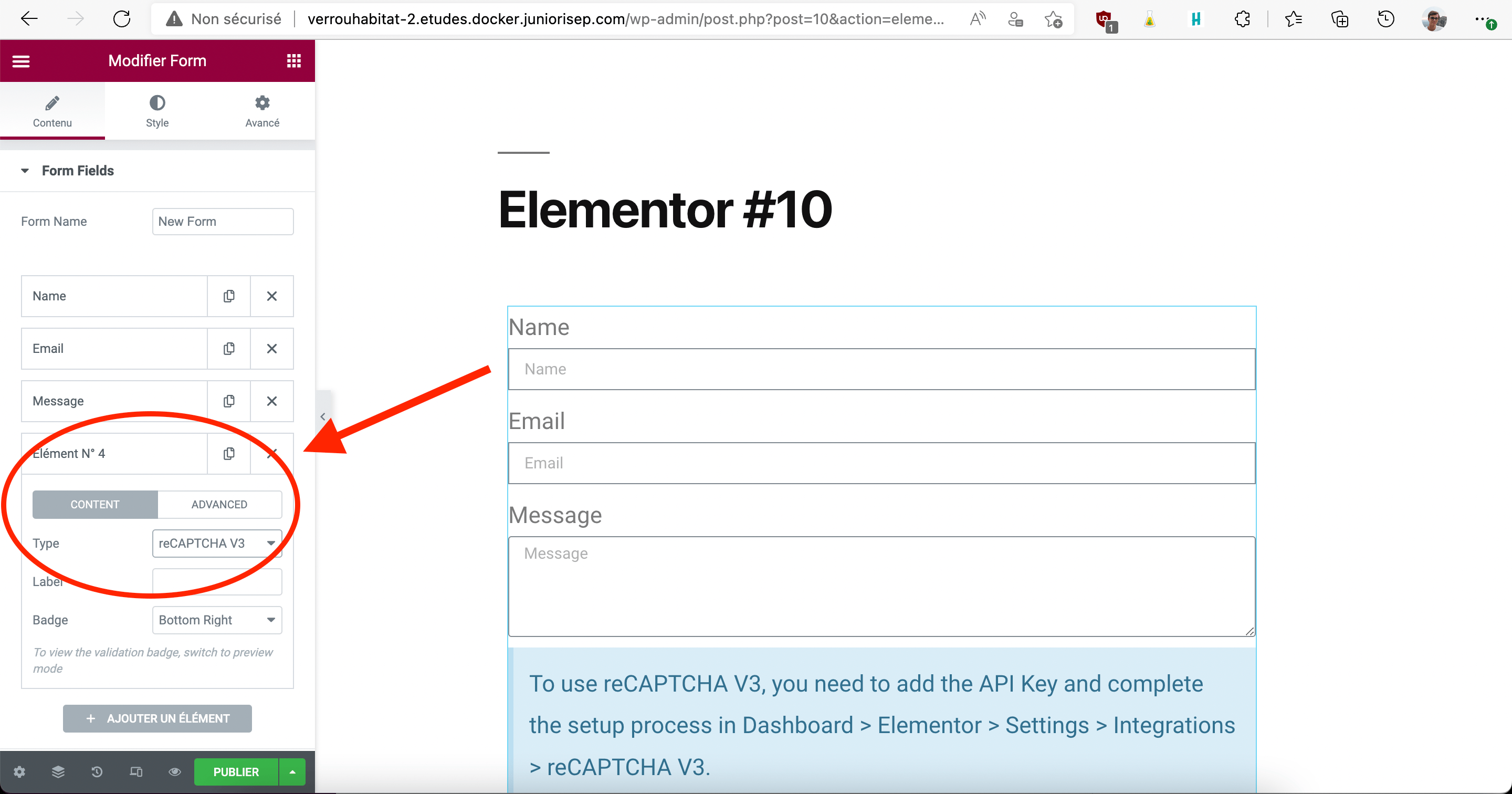Open the Type dropdown showing reCAPTCHA V3

217,543
